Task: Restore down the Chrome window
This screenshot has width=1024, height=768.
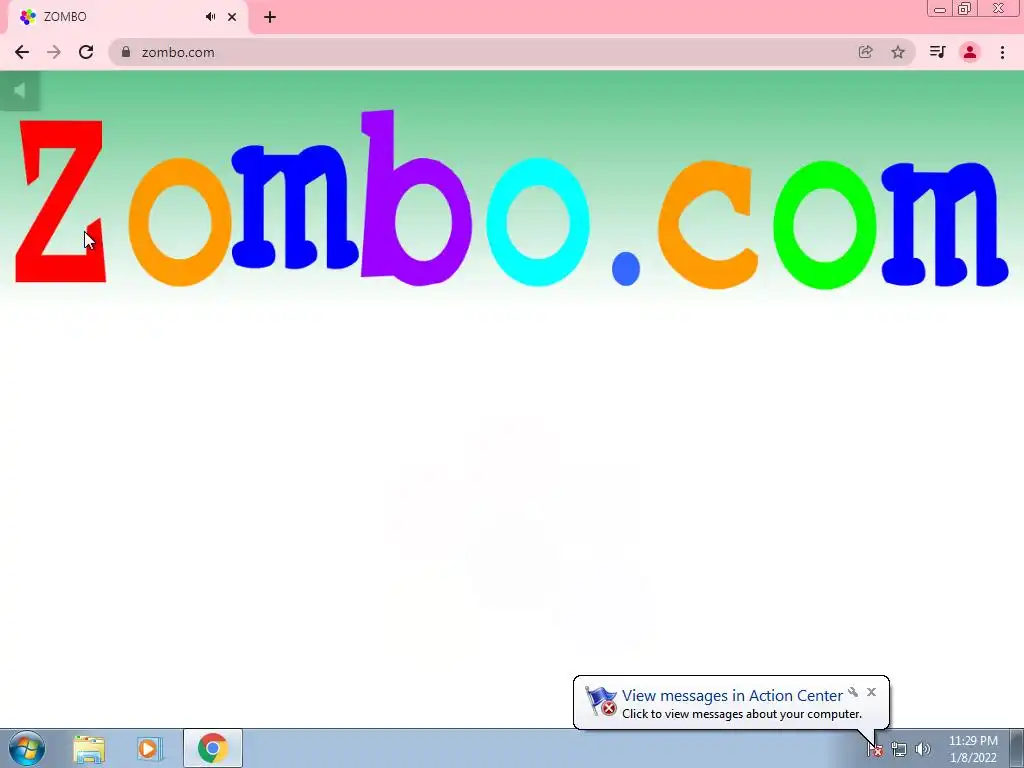Action: (964, 9)
